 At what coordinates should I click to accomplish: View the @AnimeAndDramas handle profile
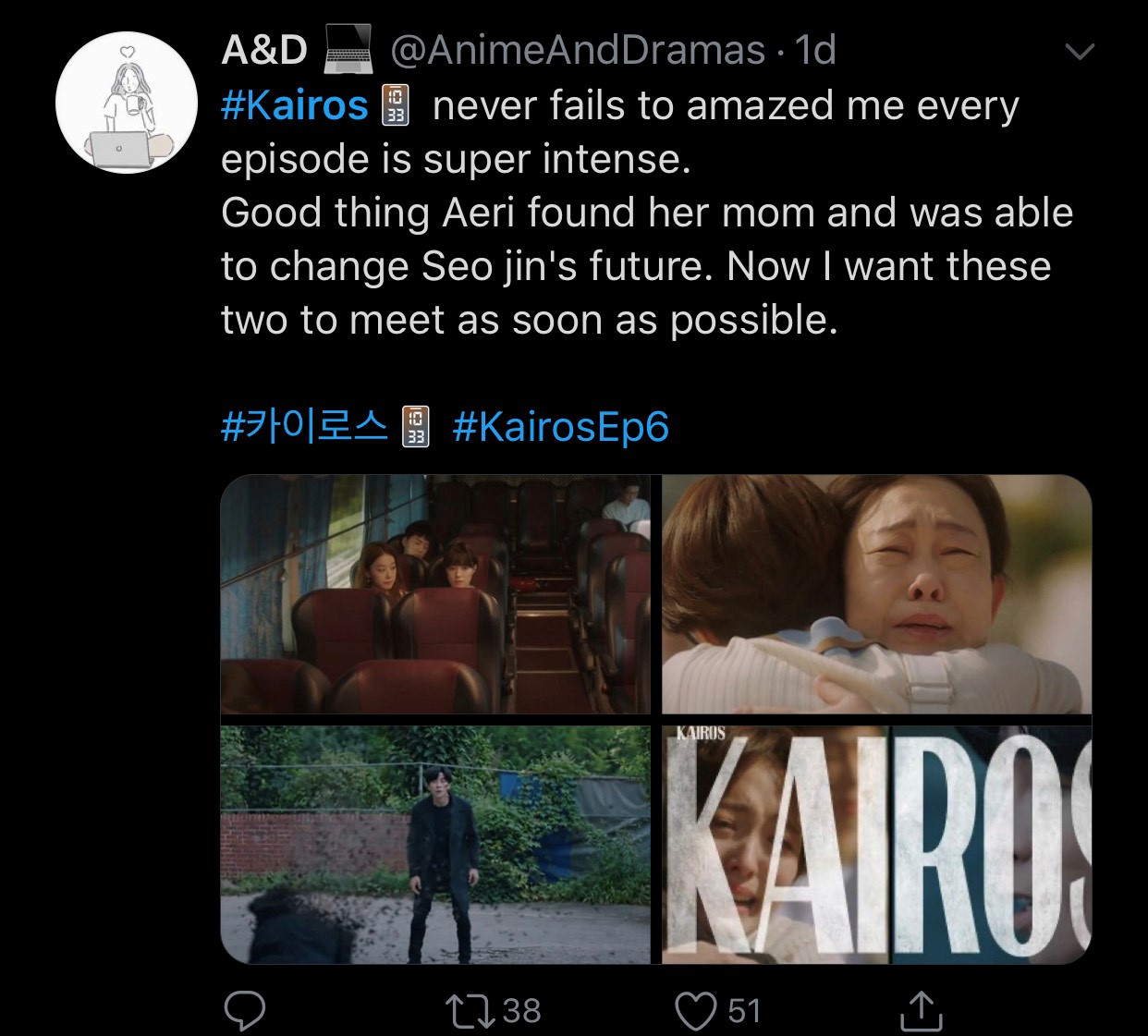click(x=578, y=50)
